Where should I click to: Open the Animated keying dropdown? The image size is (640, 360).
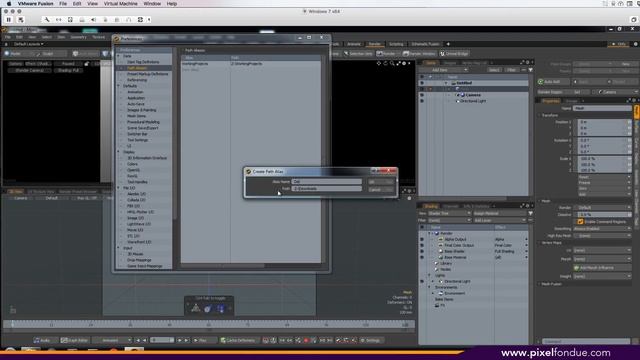[x=112, y=340]
